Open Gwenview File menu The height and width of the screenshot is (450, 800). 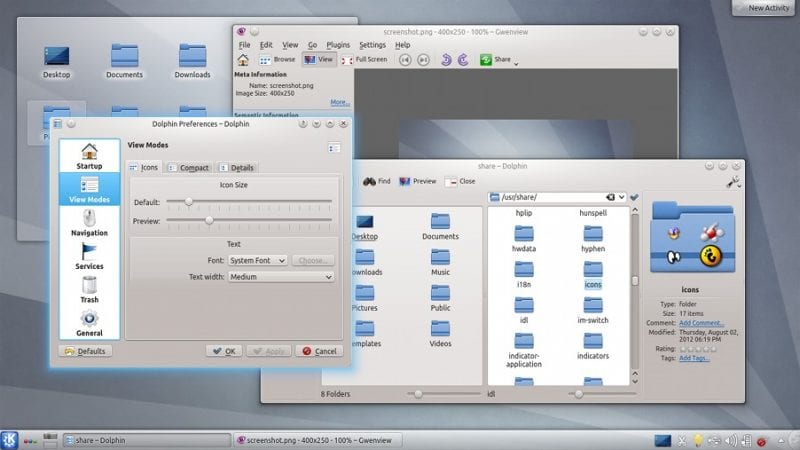click(244, 45)
